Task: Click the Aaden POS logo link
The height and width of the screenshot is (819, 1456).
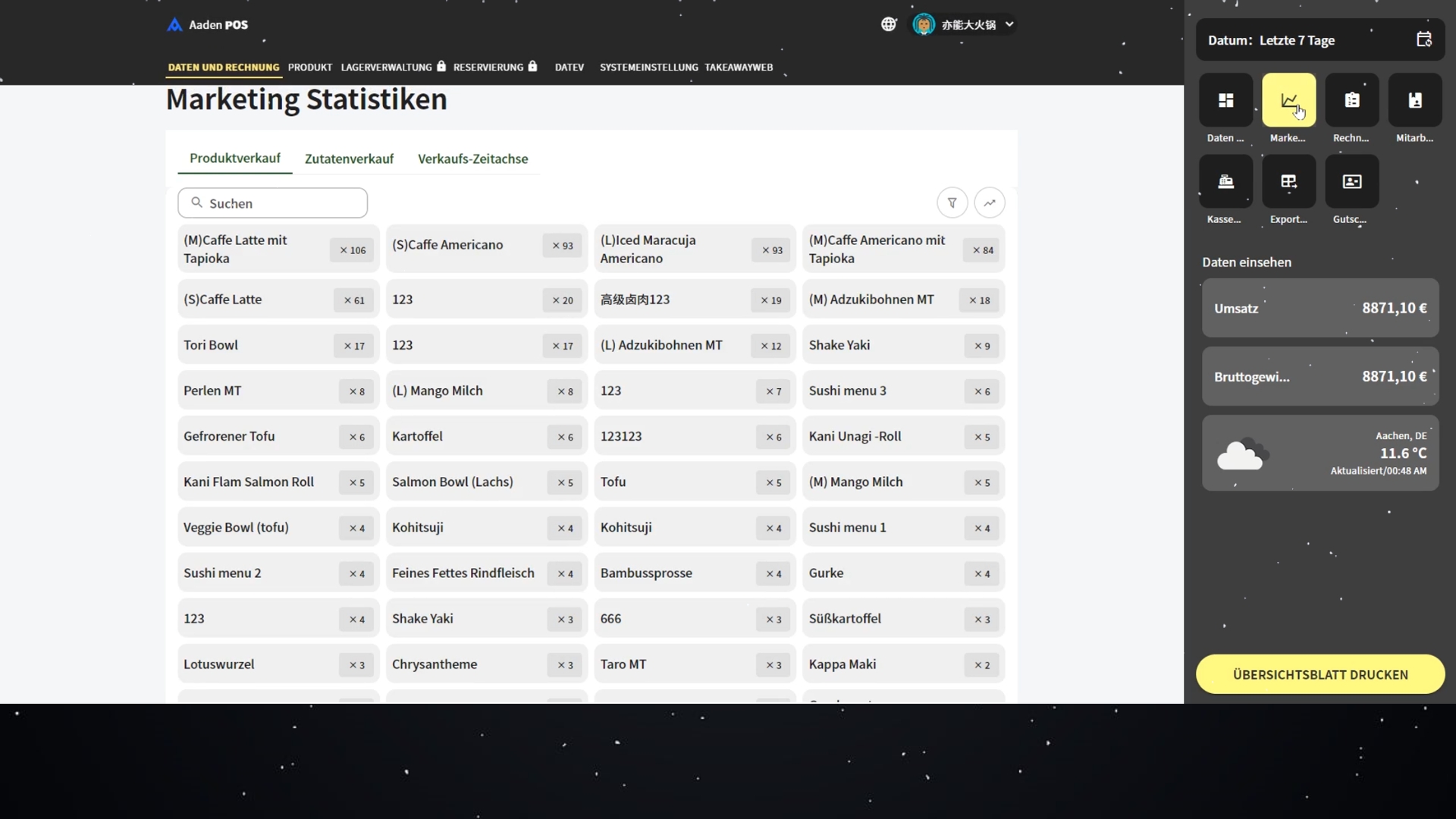Action: 207,24
